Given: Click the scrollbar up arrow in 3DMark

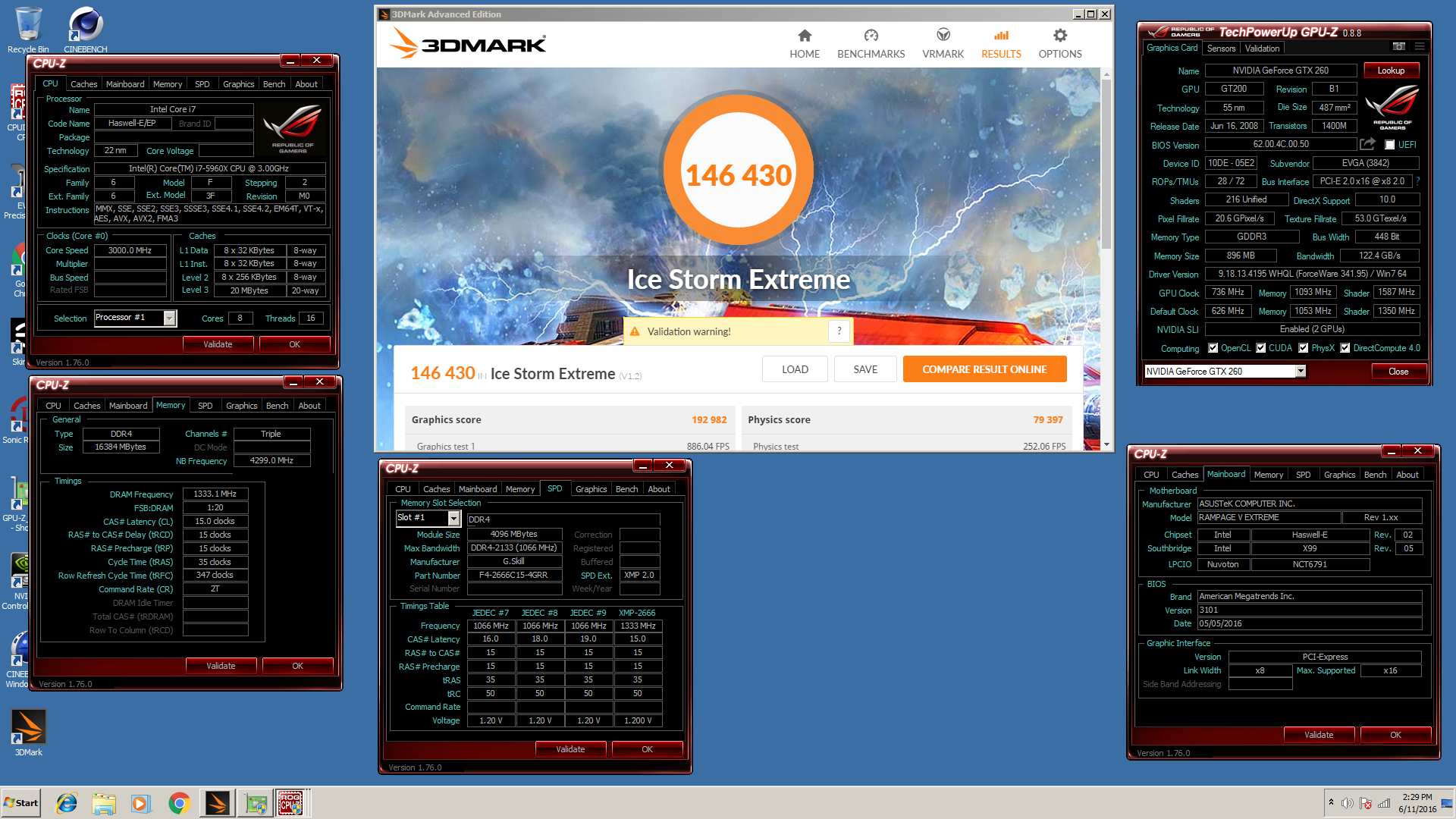Looking at the screenshot, I should 1106,74.
